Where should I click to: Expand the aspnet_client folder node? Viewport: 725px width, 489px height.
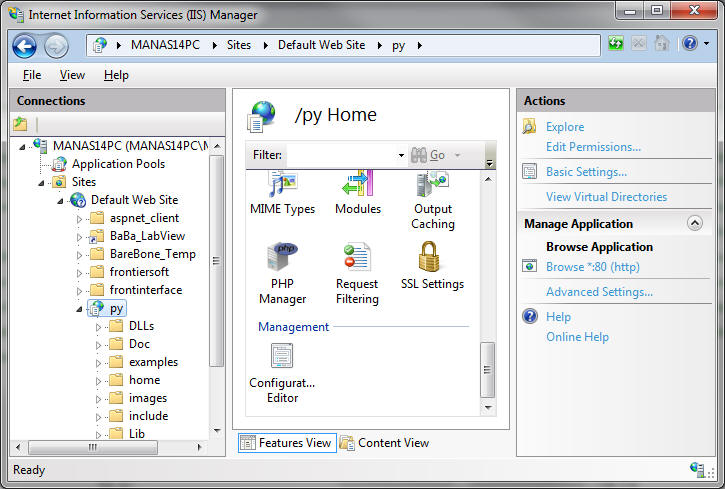point(79,219)
